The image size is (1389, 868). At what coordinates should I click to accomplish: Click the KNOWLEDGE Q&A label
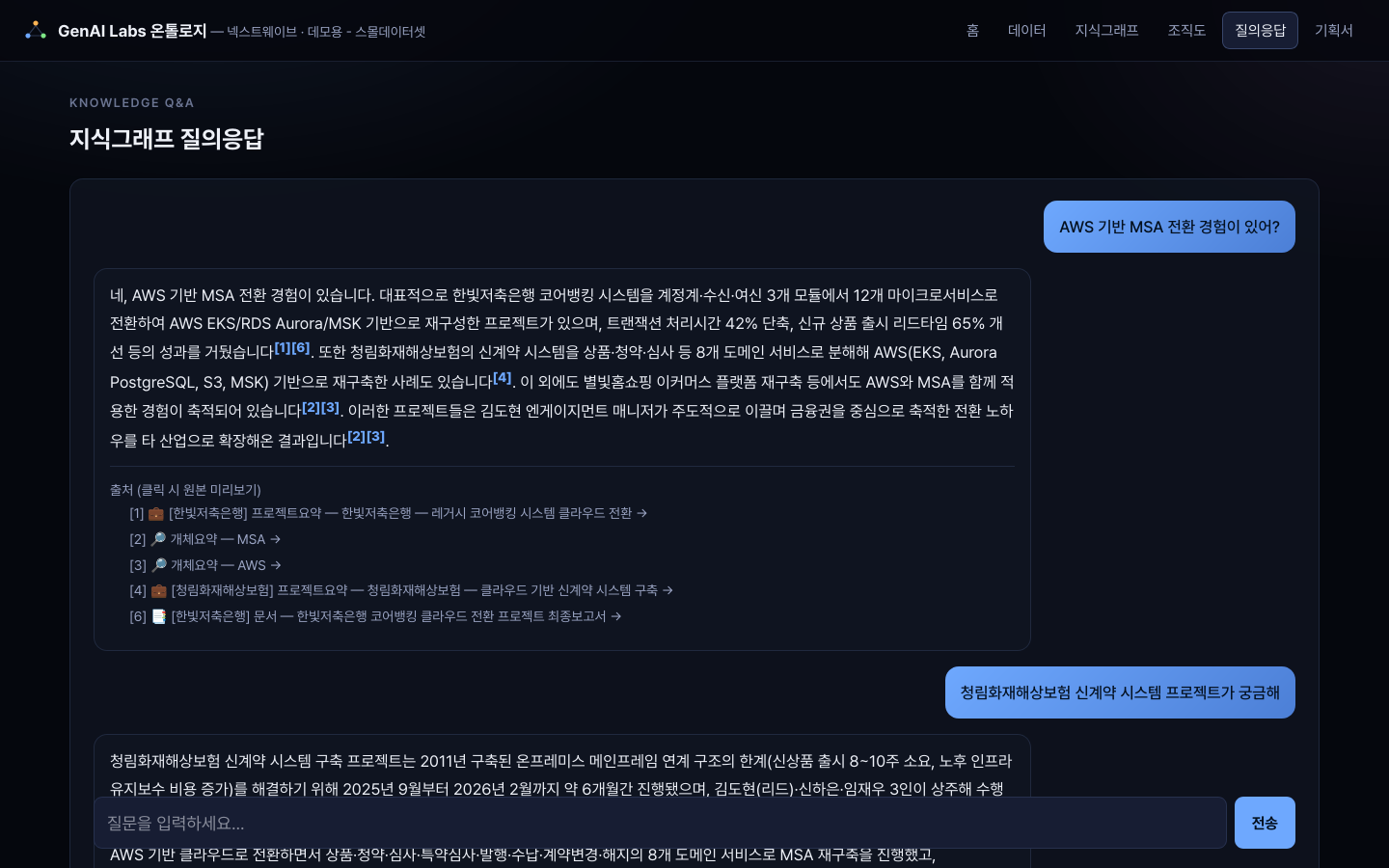132,102
